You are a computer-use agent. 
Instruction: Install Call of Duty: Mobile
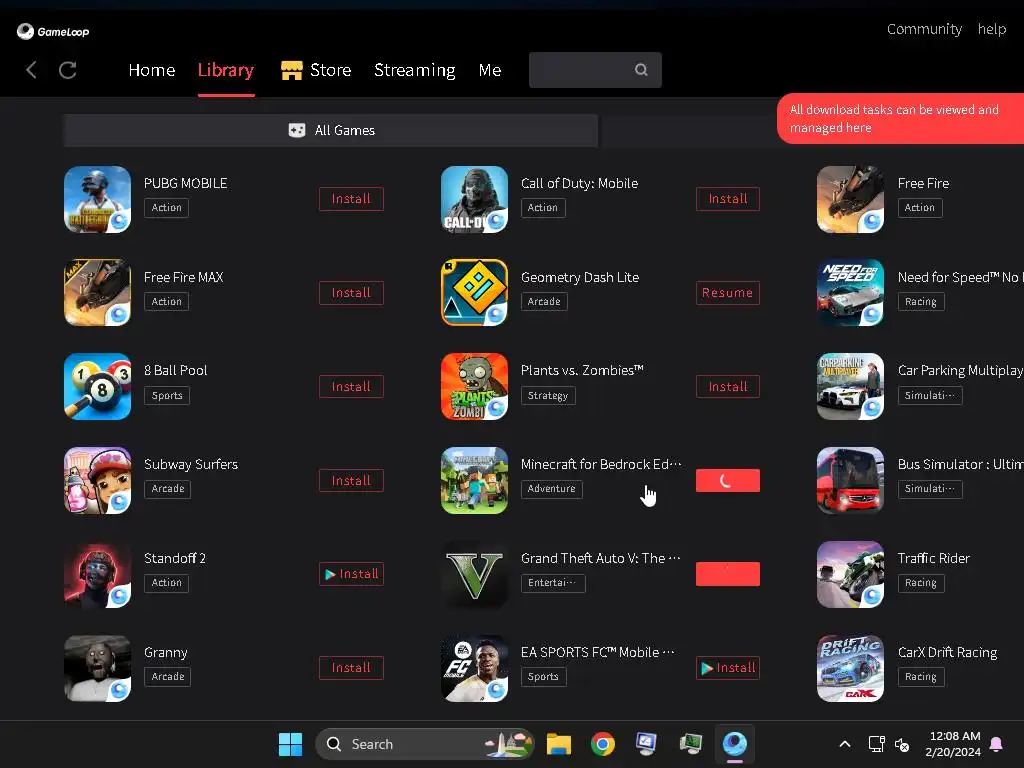click(x=728, y=199)
